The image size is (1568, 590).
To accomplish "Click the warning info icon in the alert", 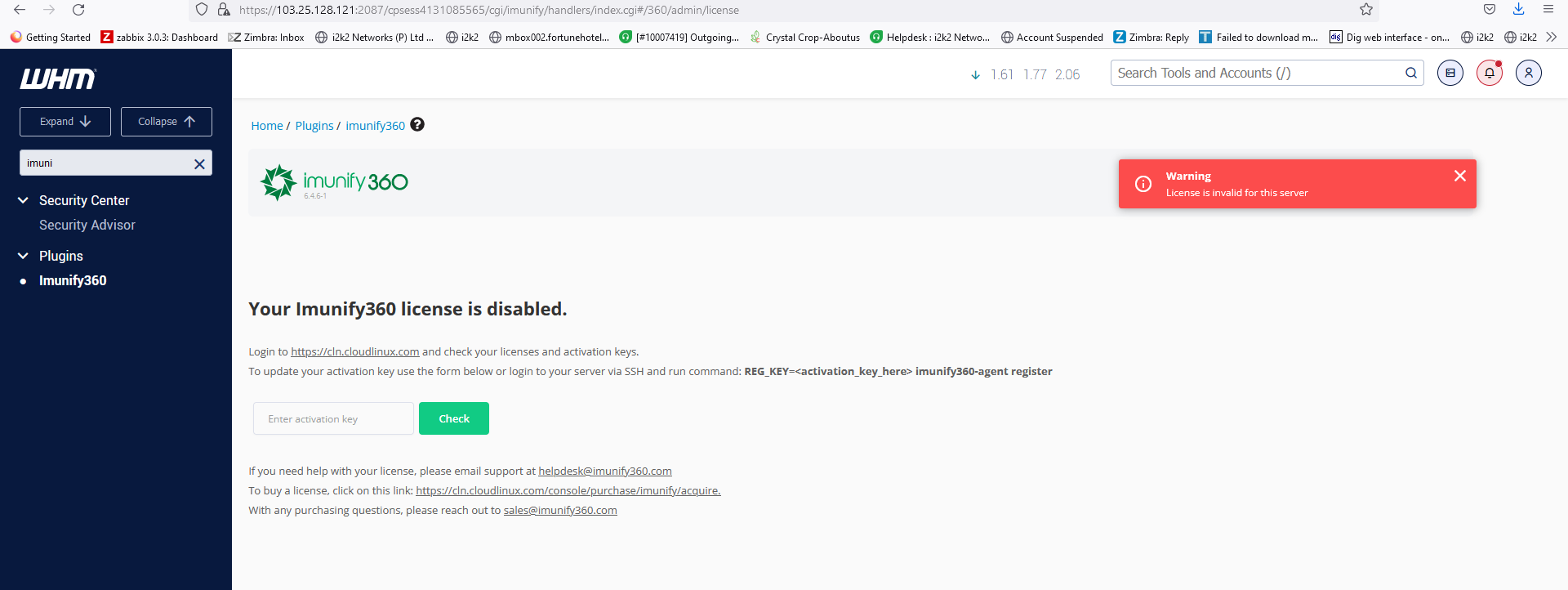I will coord(1143,184).
